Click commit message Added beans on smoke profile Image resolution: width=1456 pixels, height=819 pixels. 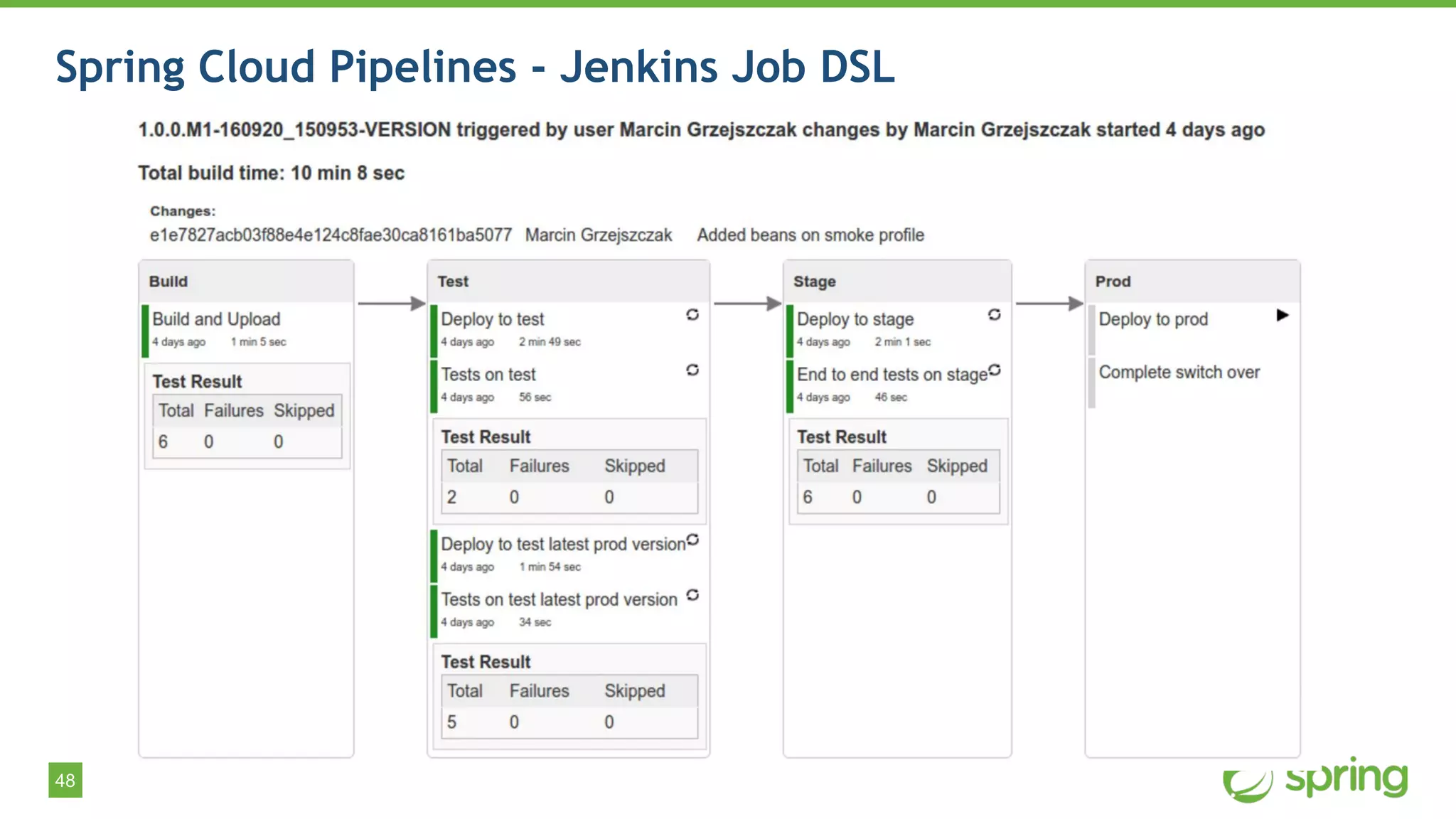810,235
